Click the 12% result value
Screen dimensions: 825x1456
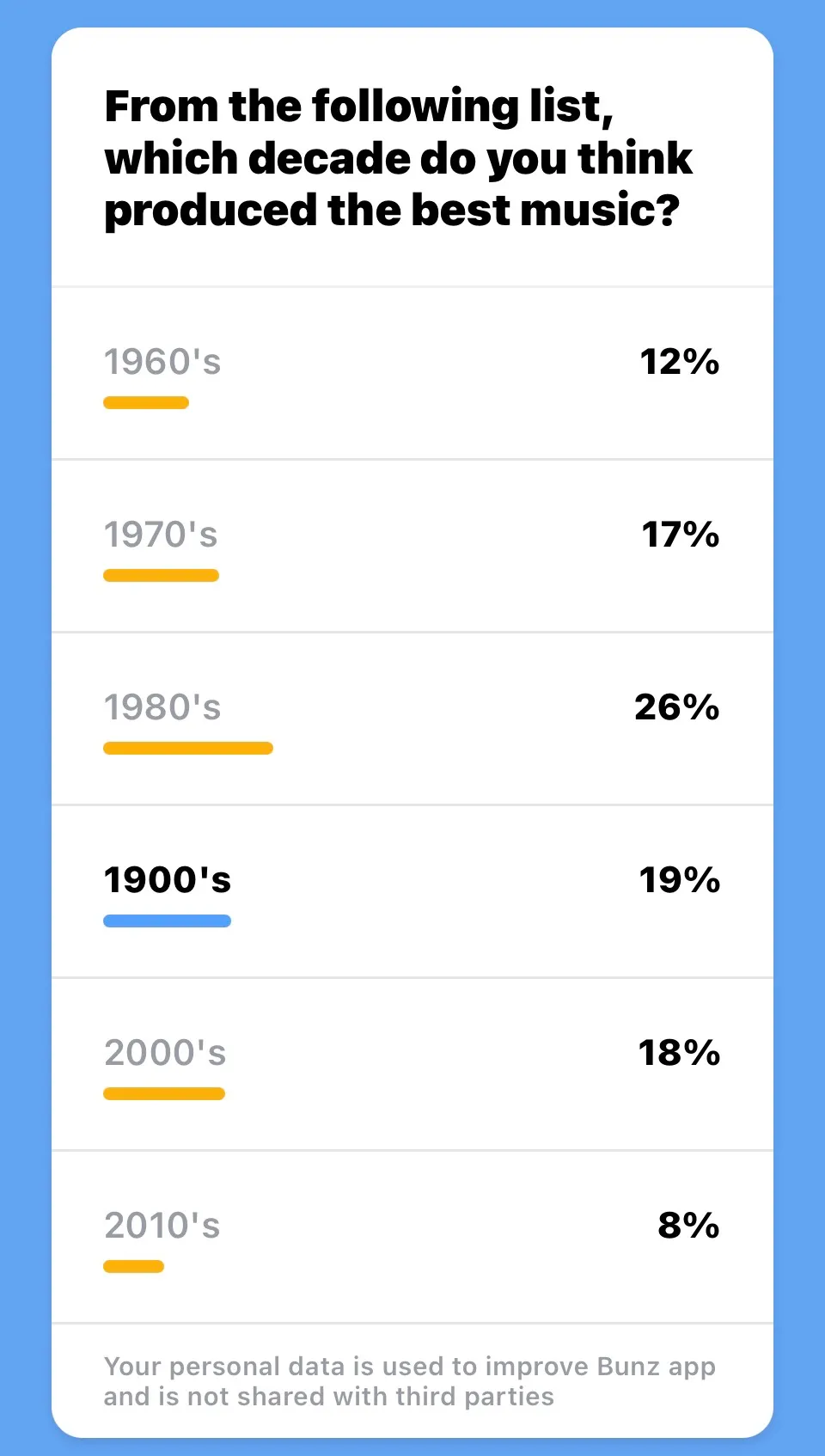pyautogui.click(x=679, y=362)
